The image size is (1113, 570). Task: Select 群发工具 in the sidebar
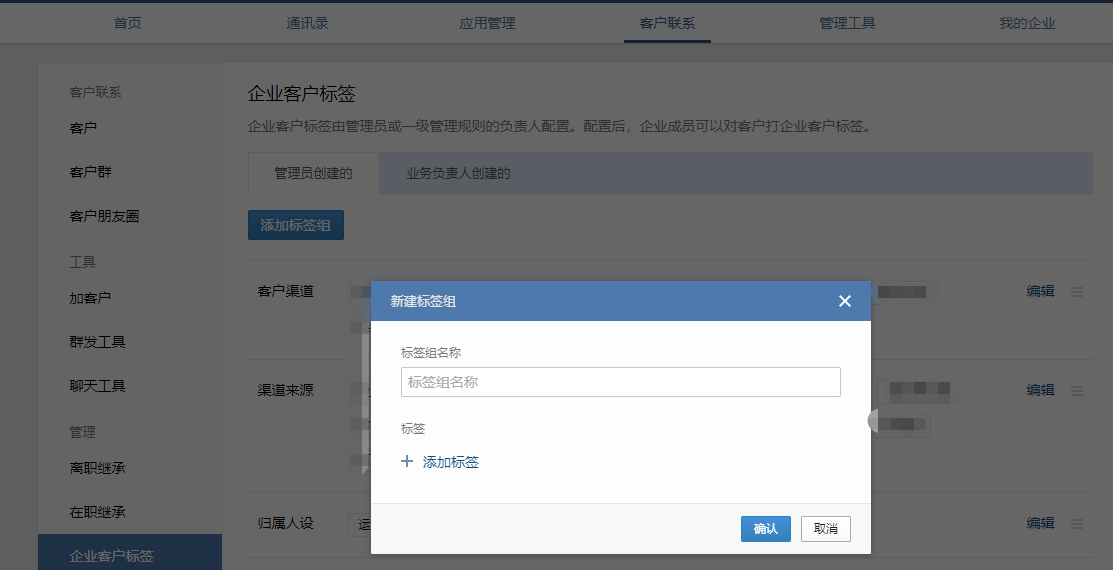(97, 342)
